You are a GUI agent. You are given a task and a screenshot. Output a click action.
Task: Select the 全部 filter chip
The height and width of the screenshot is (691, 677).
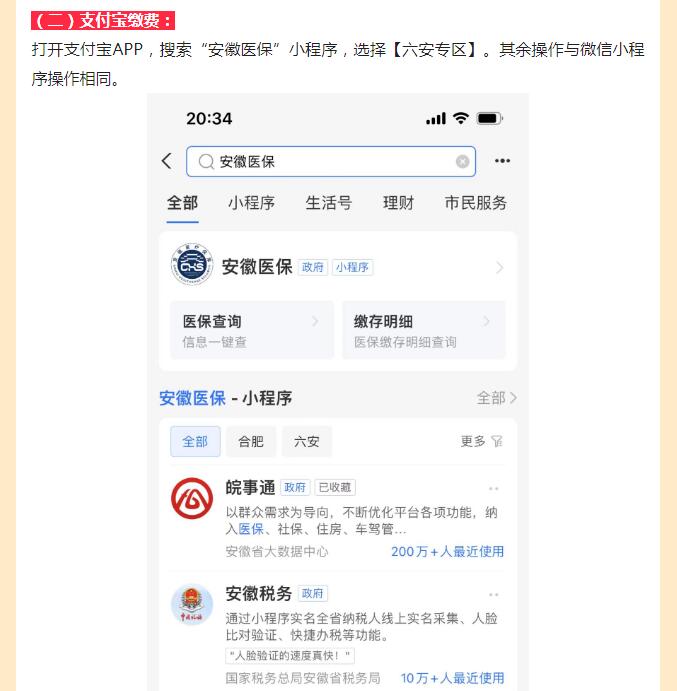tap(195, 441)
